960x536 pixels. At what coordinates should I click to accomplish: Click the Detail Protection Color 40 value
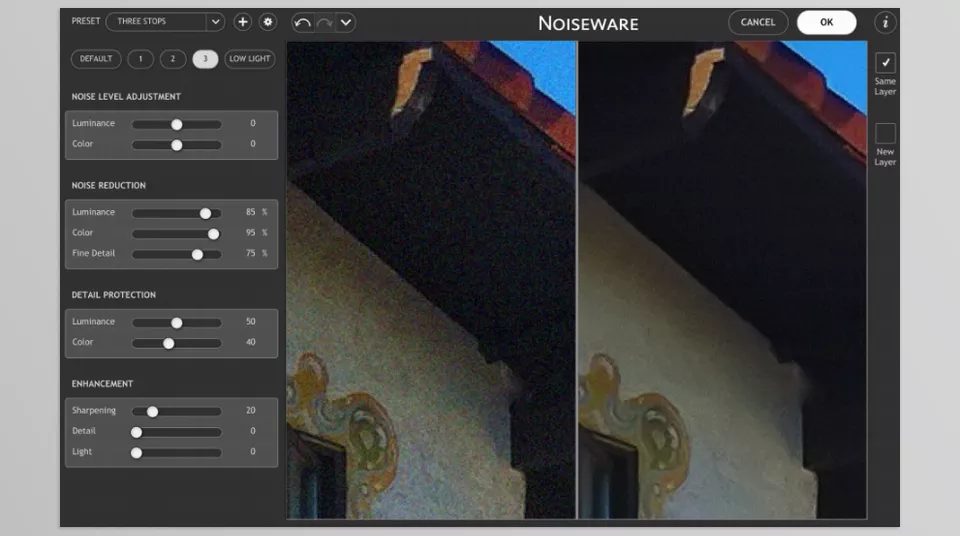[x=250, y=342]
